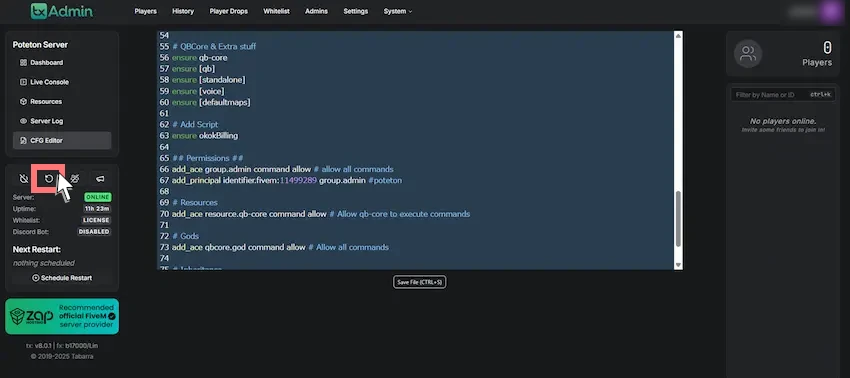
Task: Click the editor vertical scrollbar thumb
Action: (678, 219)
